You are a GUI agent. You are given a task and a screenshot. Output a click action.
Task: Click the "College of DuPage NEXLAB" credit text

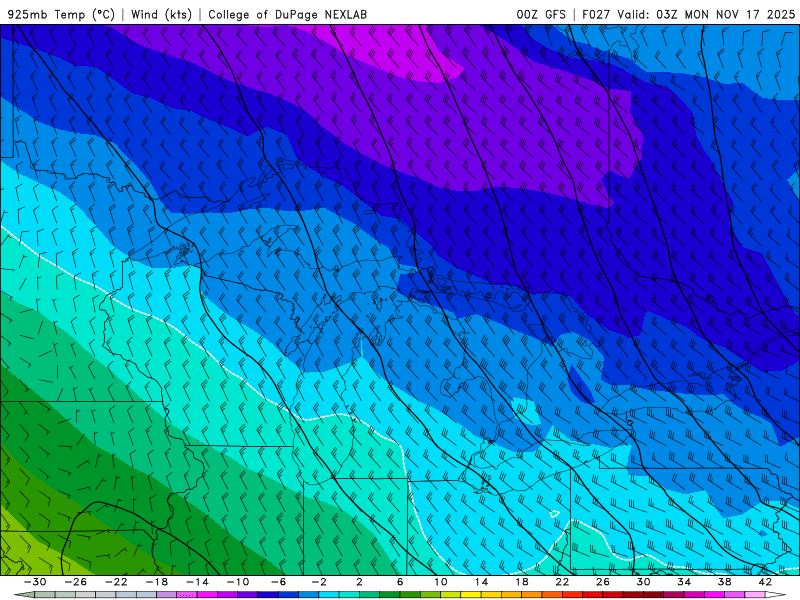coord(287,14)
